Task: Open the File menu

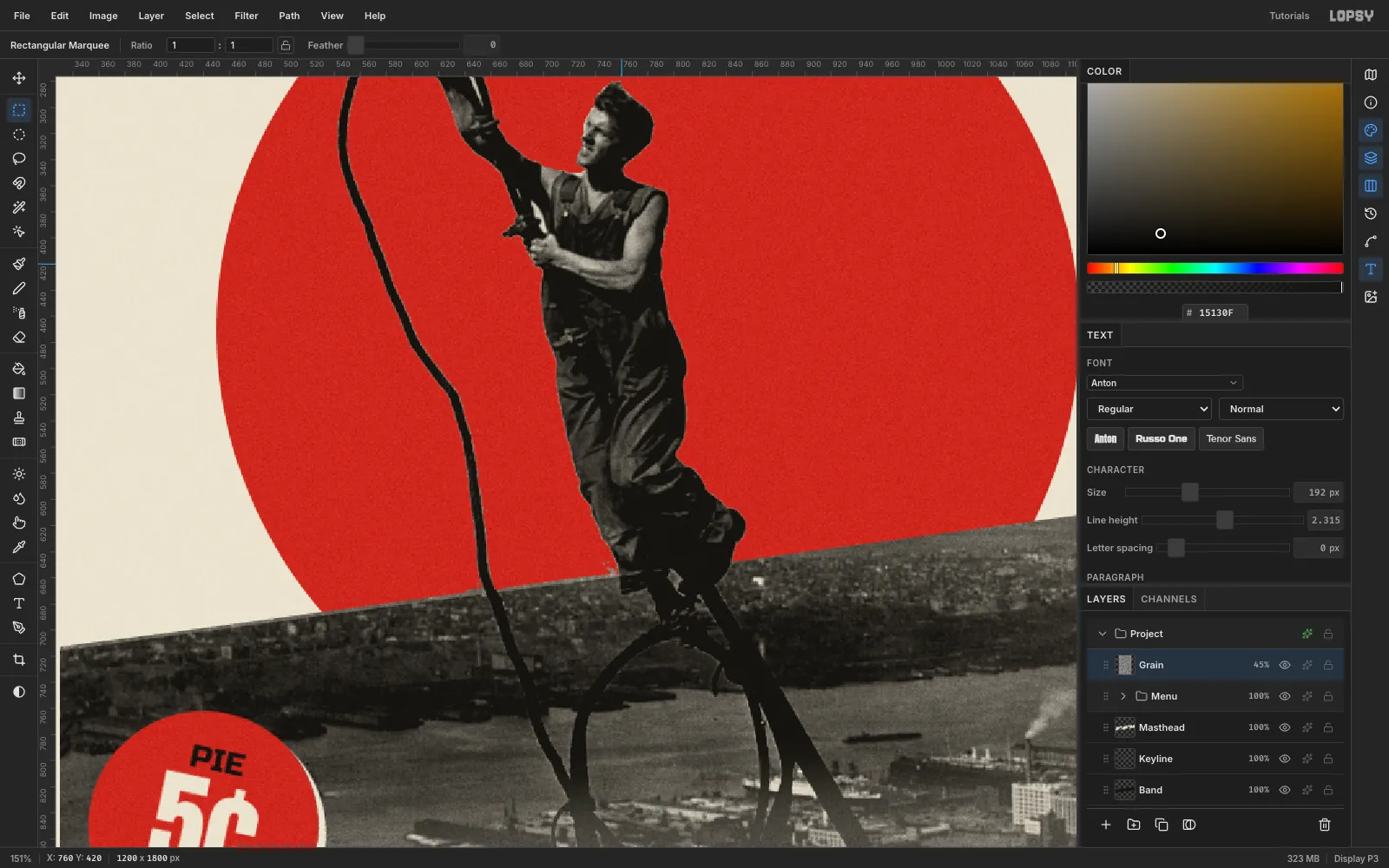Action: [x=22, y=16]
